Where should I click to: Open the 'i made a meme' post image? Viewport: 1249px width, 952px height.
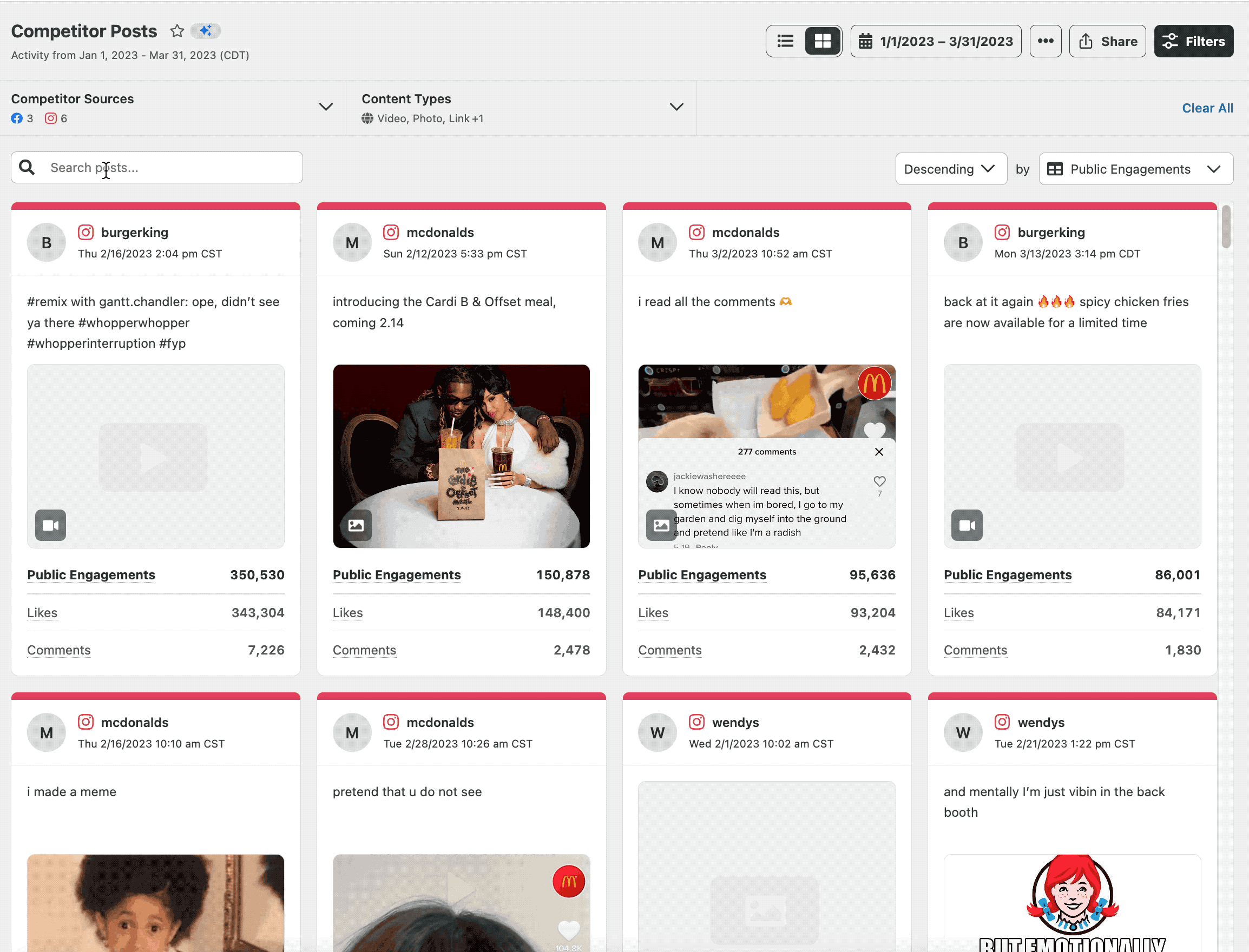point(156,903)
